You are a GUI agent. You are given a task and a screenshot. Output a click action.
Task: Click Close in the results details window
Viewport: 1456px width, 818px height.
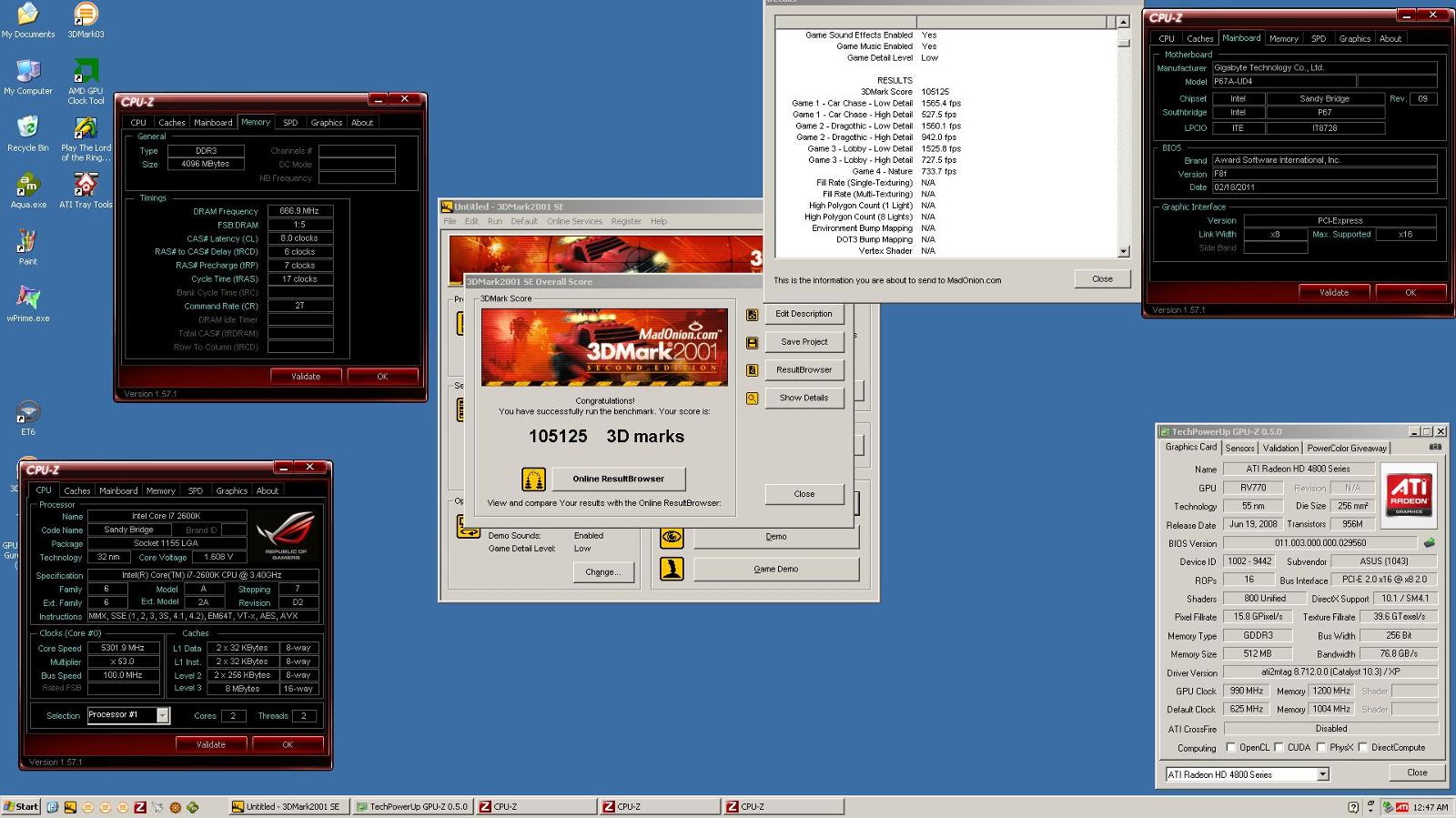tap(1102, 279)
